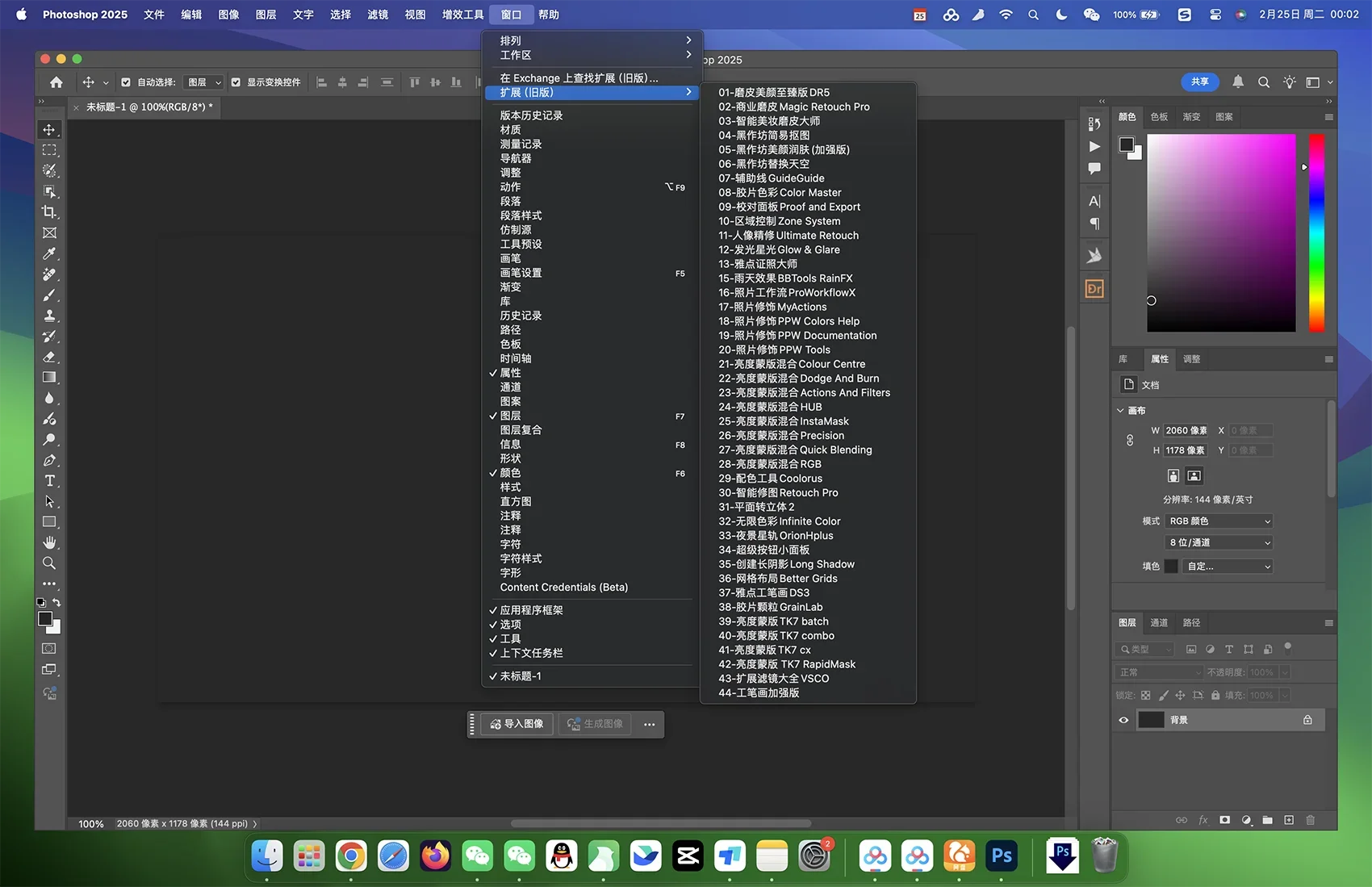Expand the 工作区 submenu
1372x887 pixels.
point(591,55)
